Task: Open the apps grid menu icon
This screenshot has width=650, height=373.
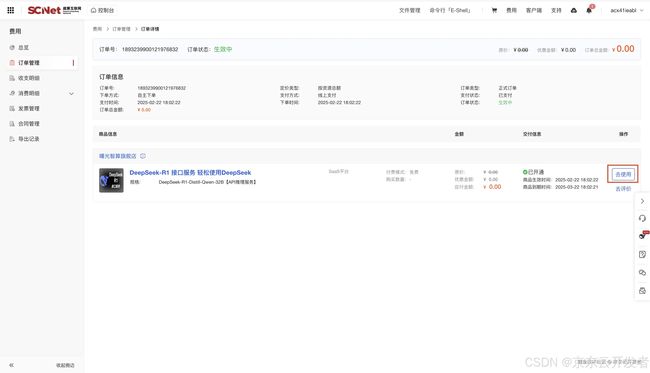Action: 11,10
